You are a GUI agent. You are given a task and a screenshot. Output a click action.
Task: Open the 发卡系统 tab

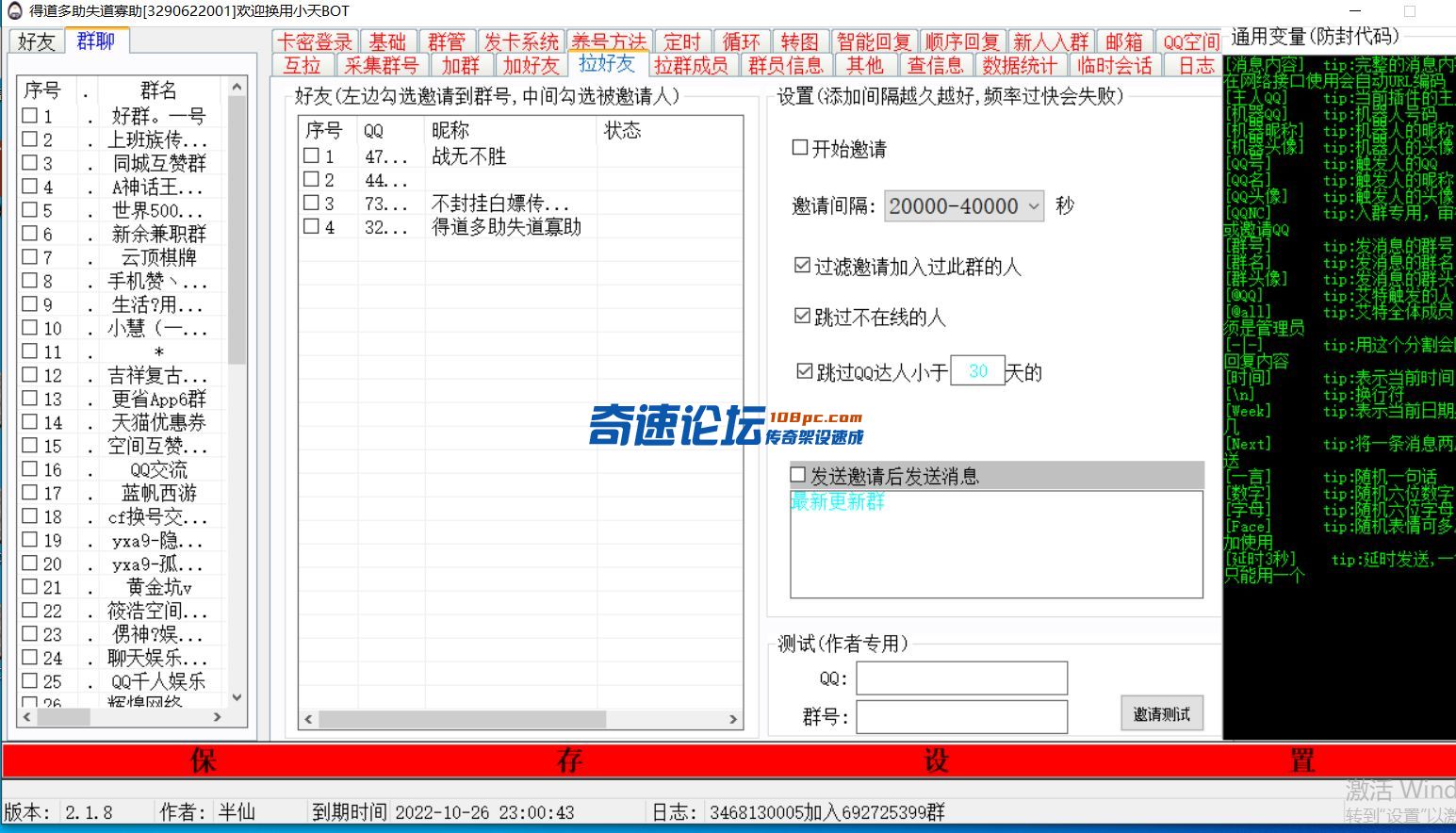click(520, 41)
